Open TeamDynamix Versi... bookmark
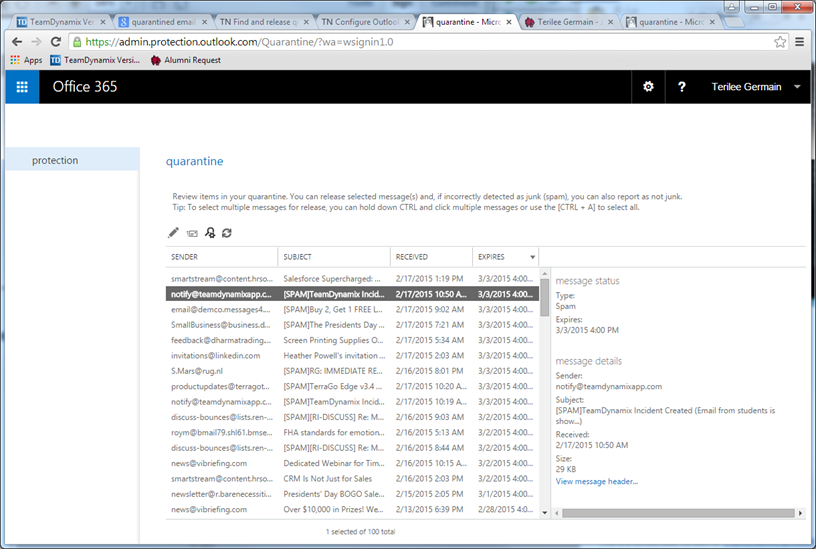Image resolution: width=816 pixels, height=549 pixels. [95, 60]
